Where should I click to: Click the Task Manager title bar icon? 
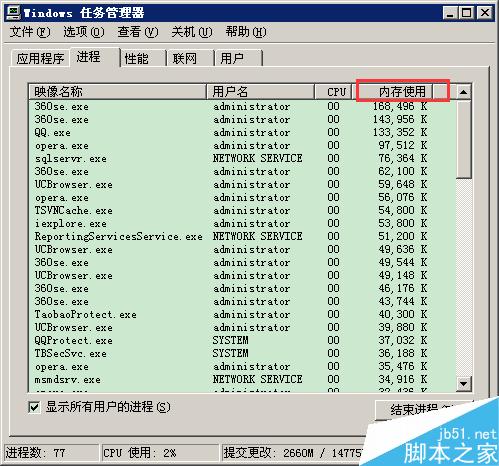pyautogui.click(x=13, y=13)
